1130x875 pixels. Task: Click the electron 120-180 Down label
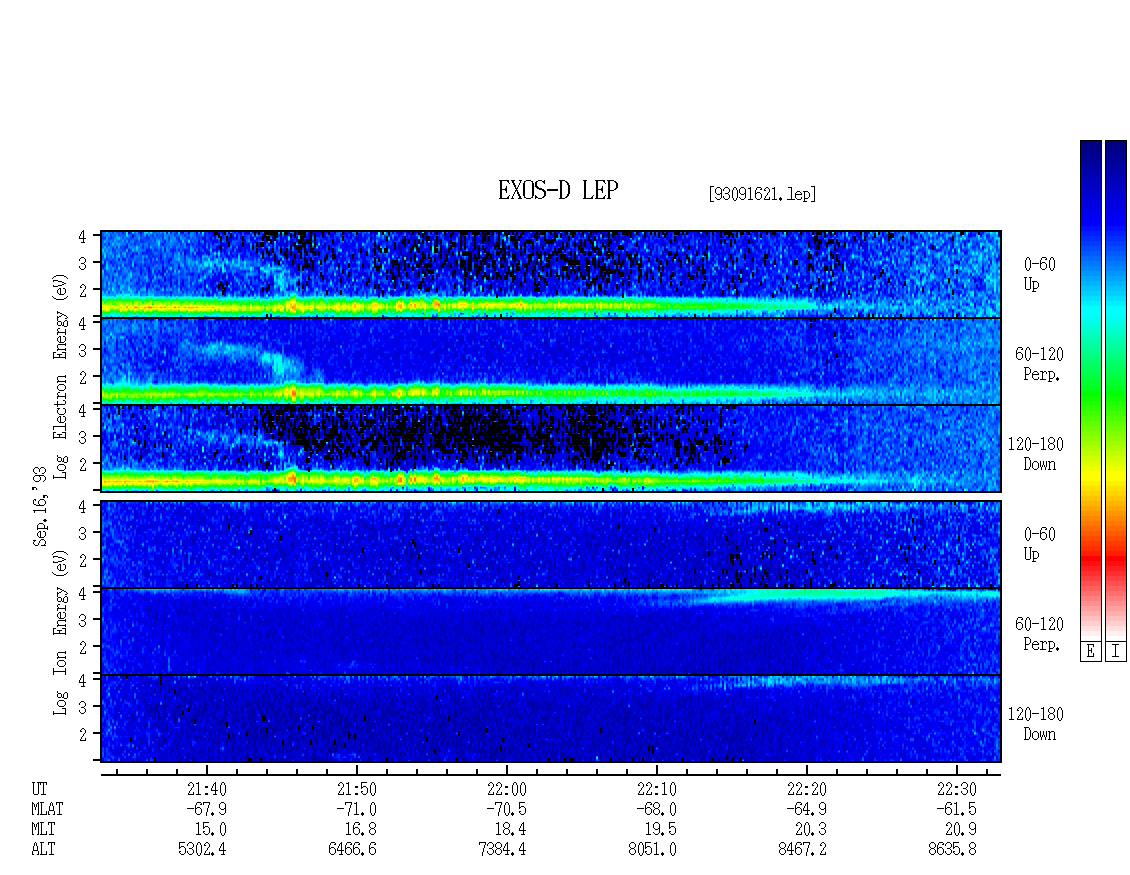(x=1036, y=454)
